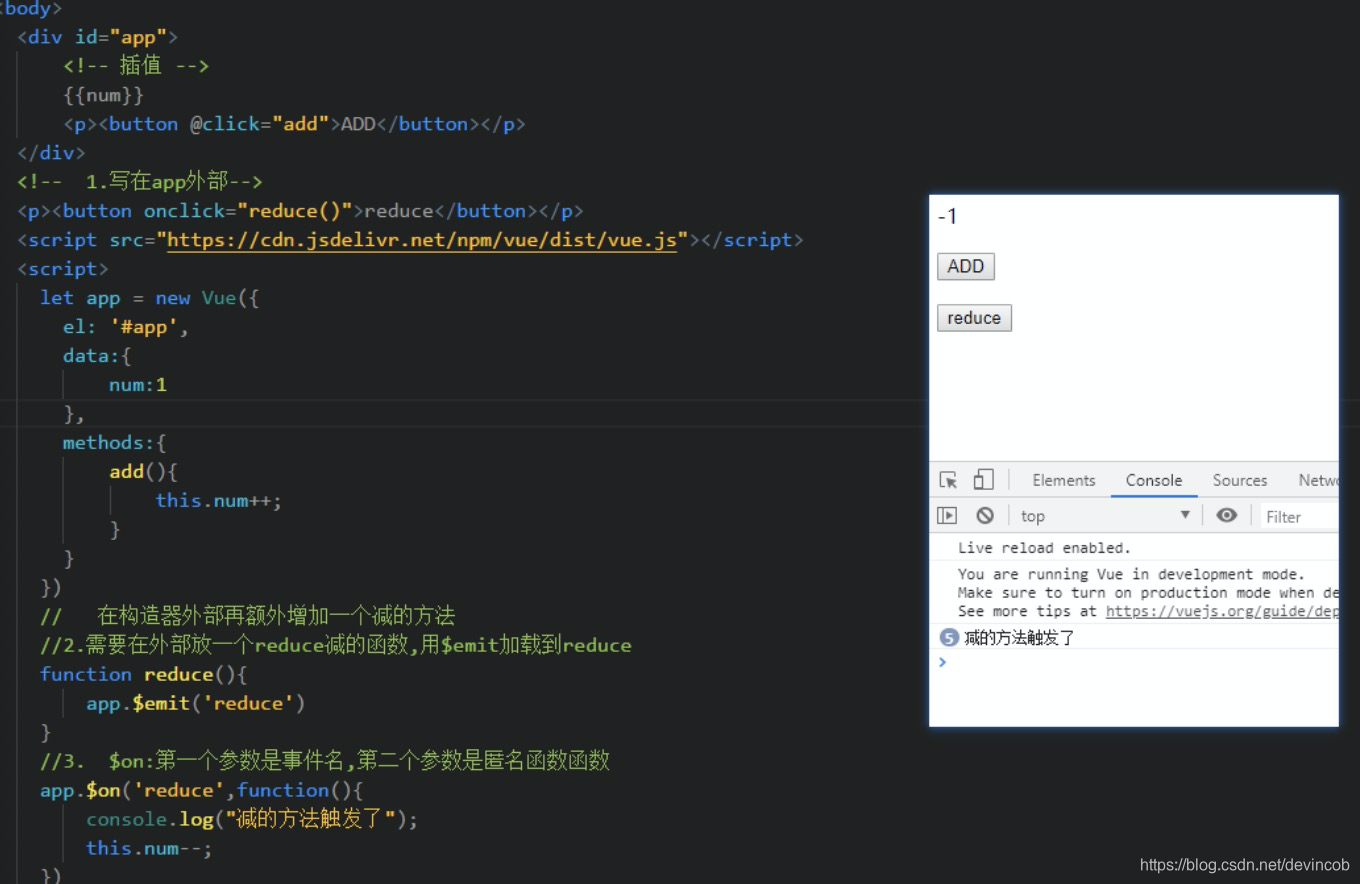
Task: Click the 'this.num++;' code line
Action: [x=218, y=500]
